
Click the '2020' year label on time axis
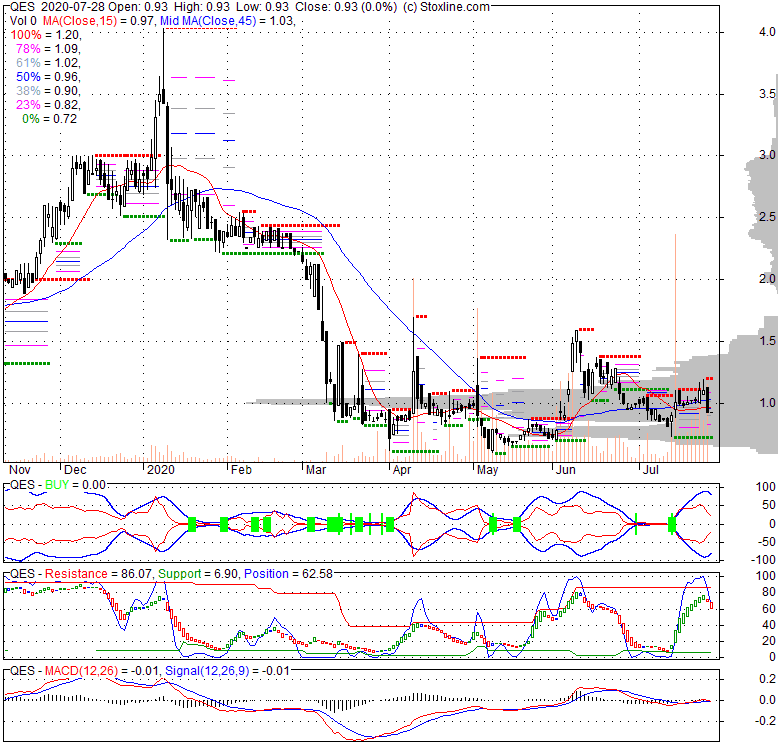coord(161,470)
